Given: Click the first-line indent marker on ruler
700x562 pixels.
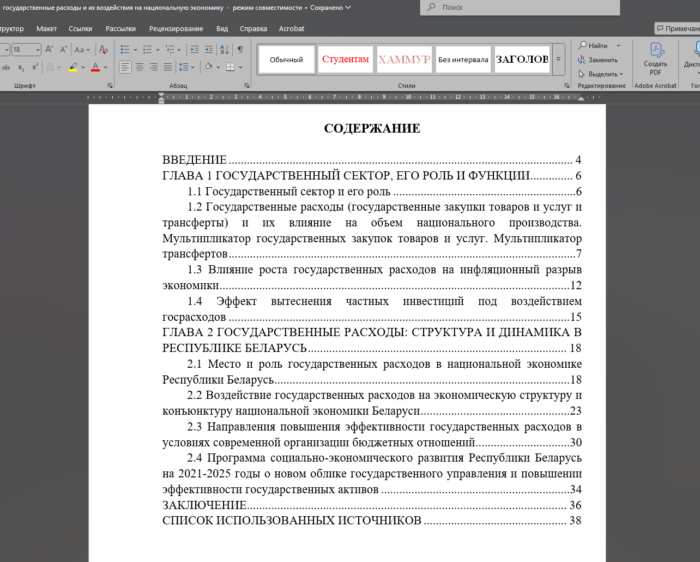Looking at the screenshot, I should point(162,95).
